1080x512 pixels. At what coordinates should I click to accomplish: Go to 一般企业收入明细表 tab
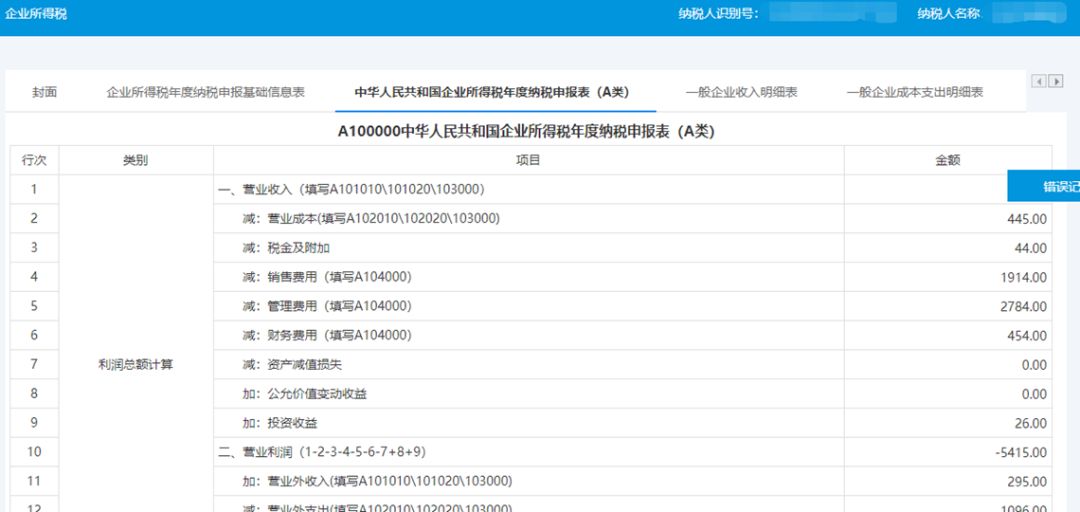coord(741,92)
